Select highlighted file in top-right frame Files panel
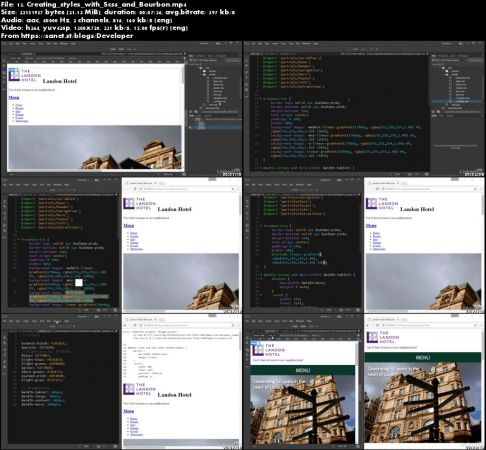The width and height of the screenshot is (486, 450). point(457,101)
